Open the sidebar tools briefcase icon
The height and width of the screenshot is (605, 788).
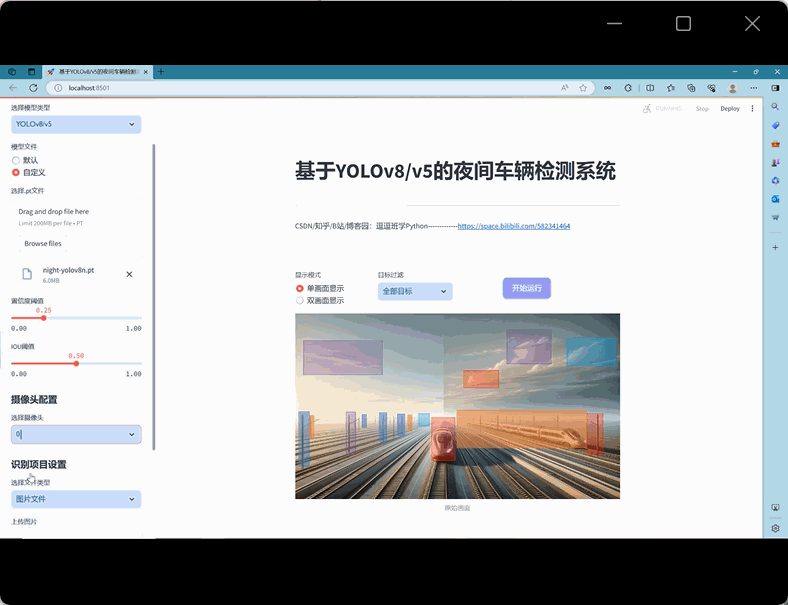pyautogui.click(x=775, y=144)
